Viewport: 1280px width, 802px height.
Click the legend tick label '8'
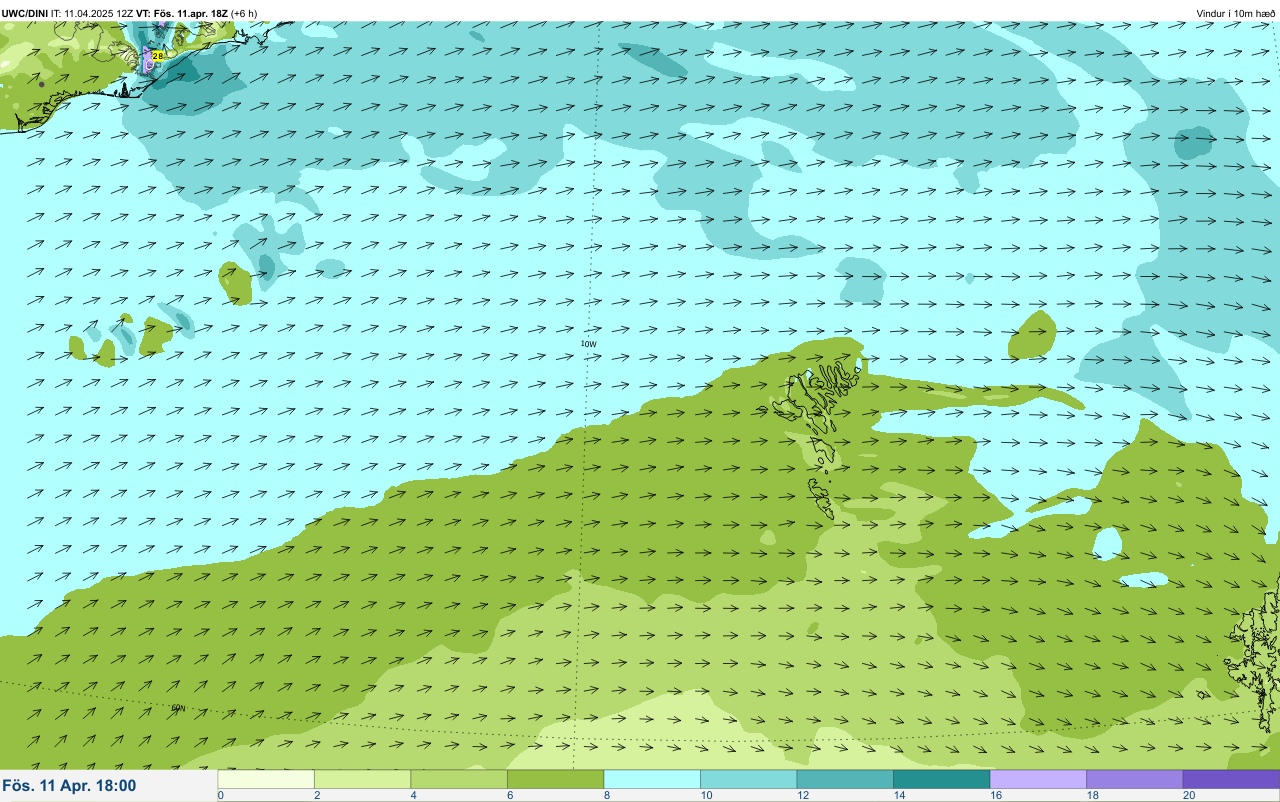[605, 795]
